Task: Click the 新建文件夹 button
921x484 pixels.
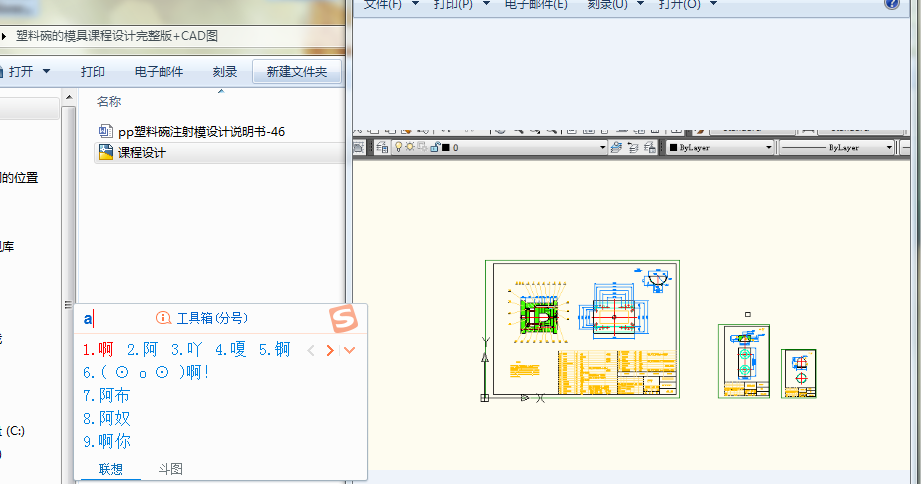Action: click(297, 72)
